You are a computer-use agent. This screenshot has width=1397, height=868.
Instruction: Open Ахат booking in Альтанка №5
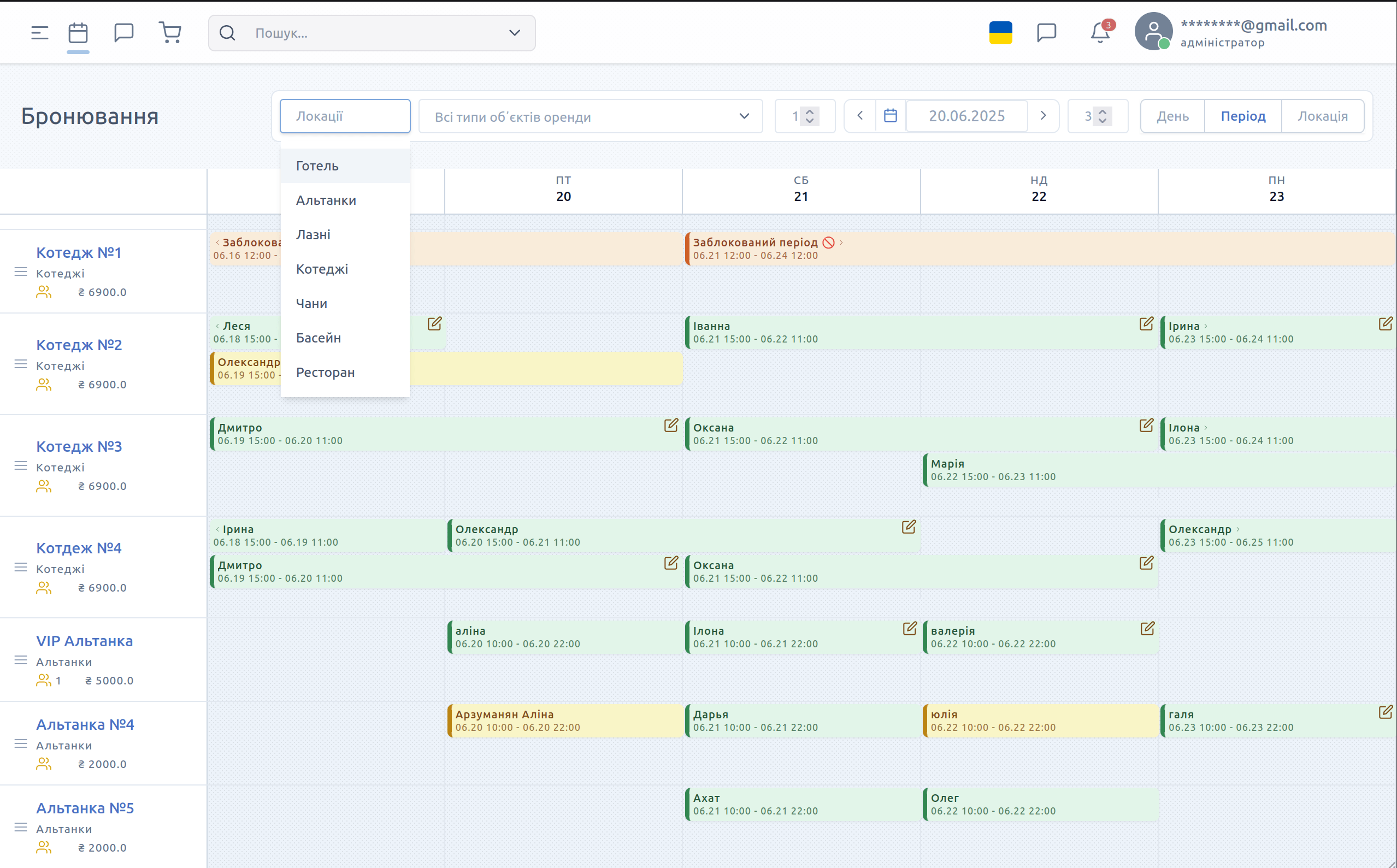point(803,804)
